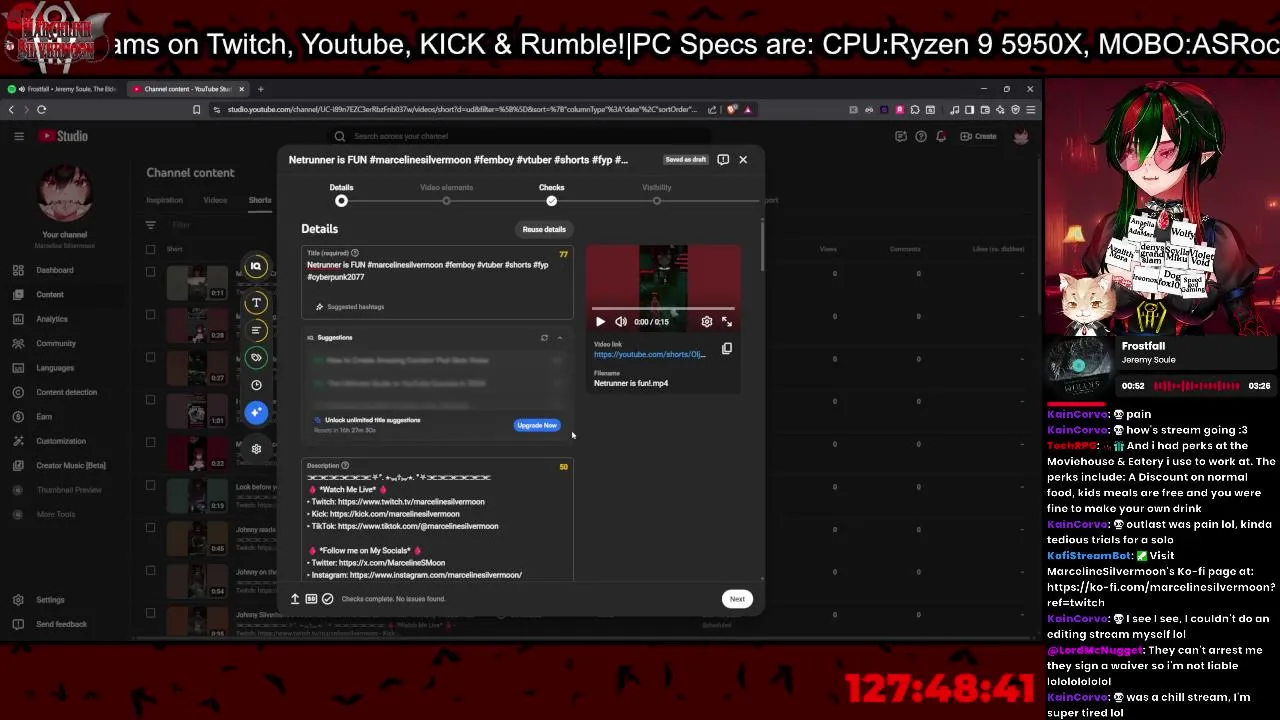Open the Studio help icon
Image resolution: width=1280 pixels, height=720 pixels.
921,136
